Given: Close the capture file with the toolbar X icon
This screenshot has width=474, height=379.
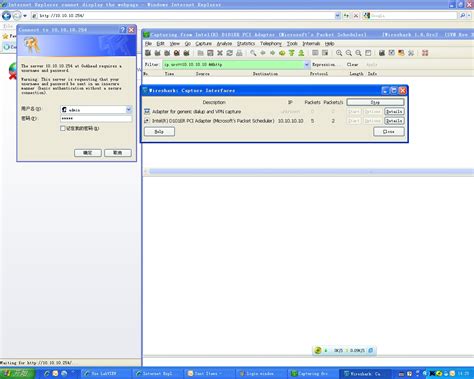Looking at the screenshot, I should tap(220, 53).
